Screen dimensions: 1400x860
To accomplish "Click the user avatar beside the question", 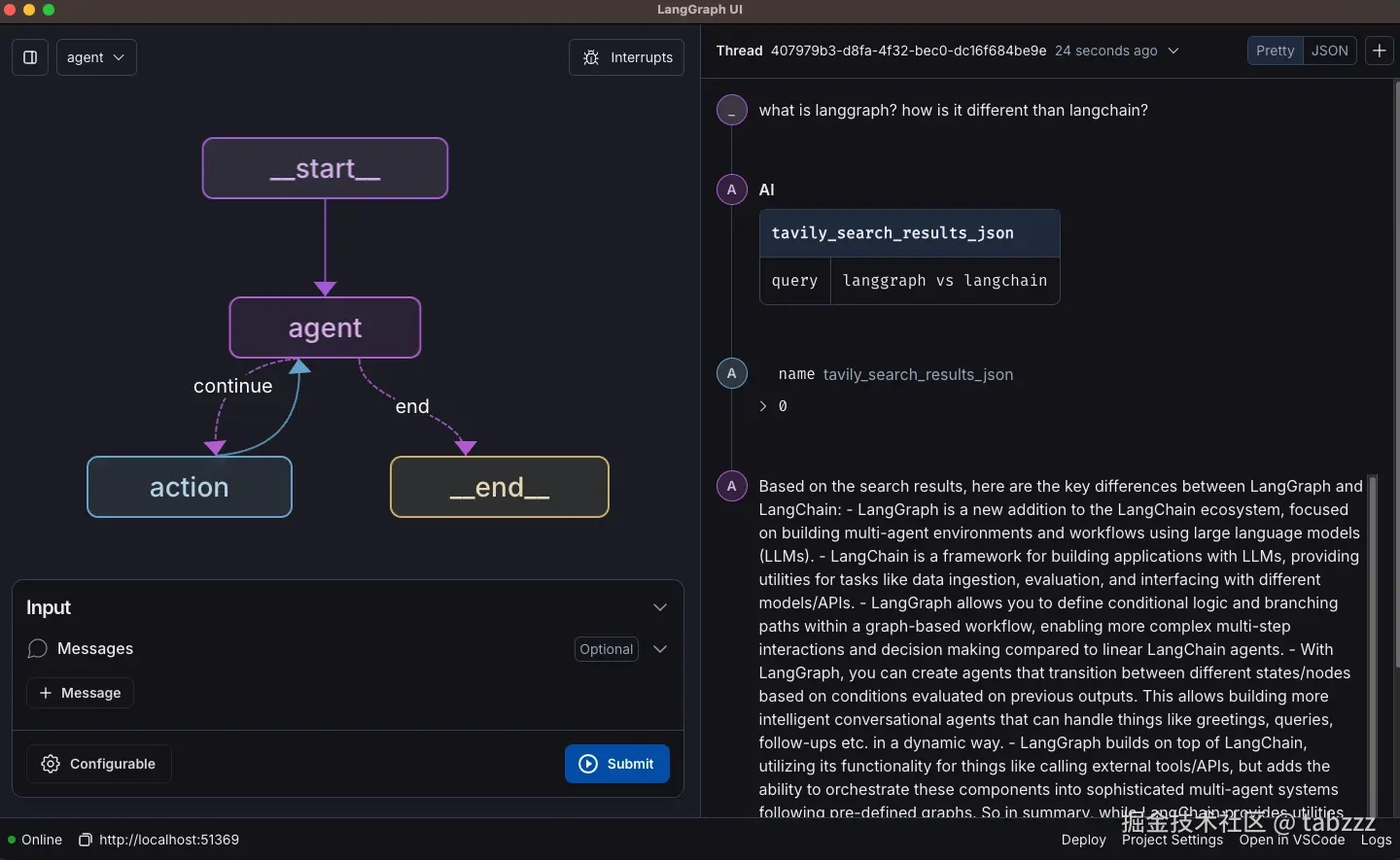I will (731, 110).
